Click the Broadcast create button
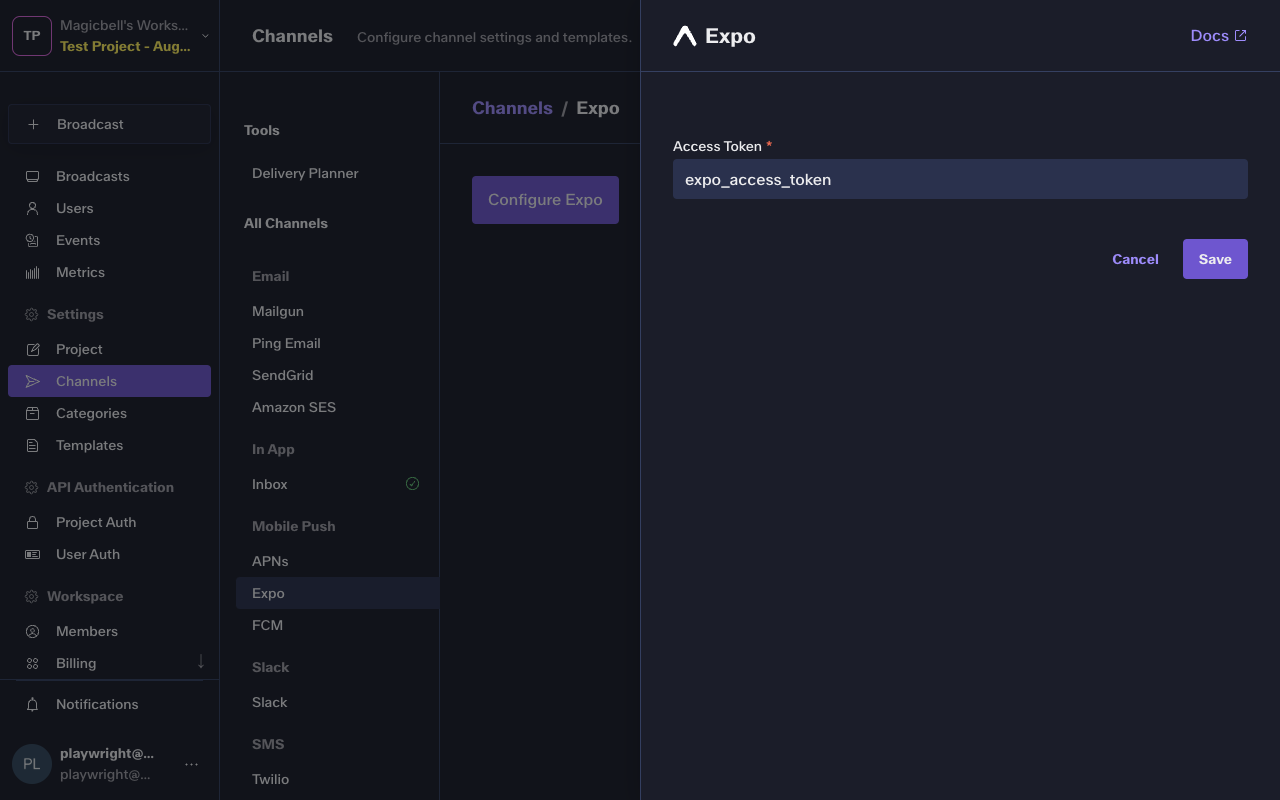This screenshot has height=800, width=1280. click(109, 124)
